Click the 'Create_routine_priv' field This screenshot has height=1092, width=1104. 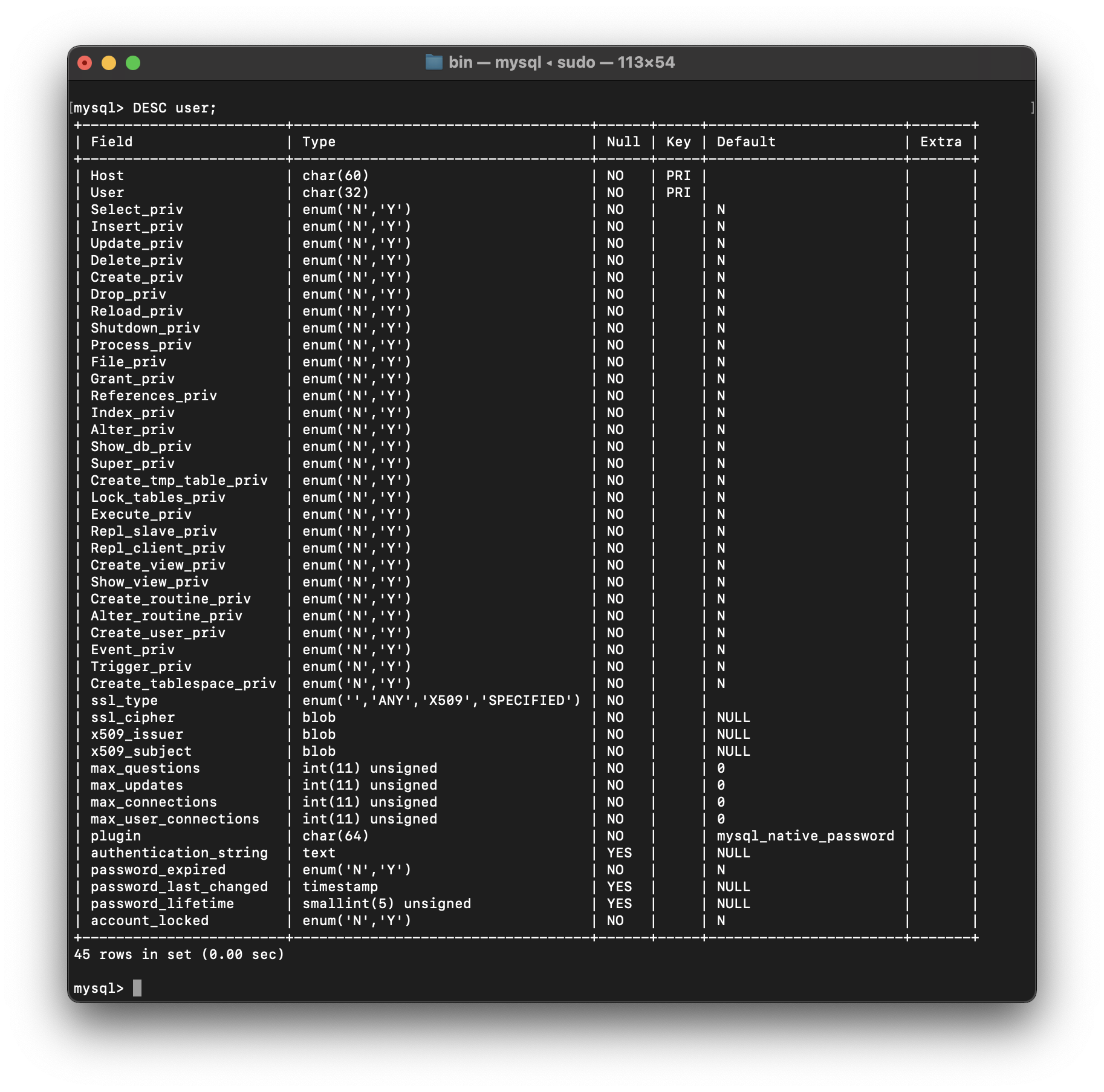point(170,599)
